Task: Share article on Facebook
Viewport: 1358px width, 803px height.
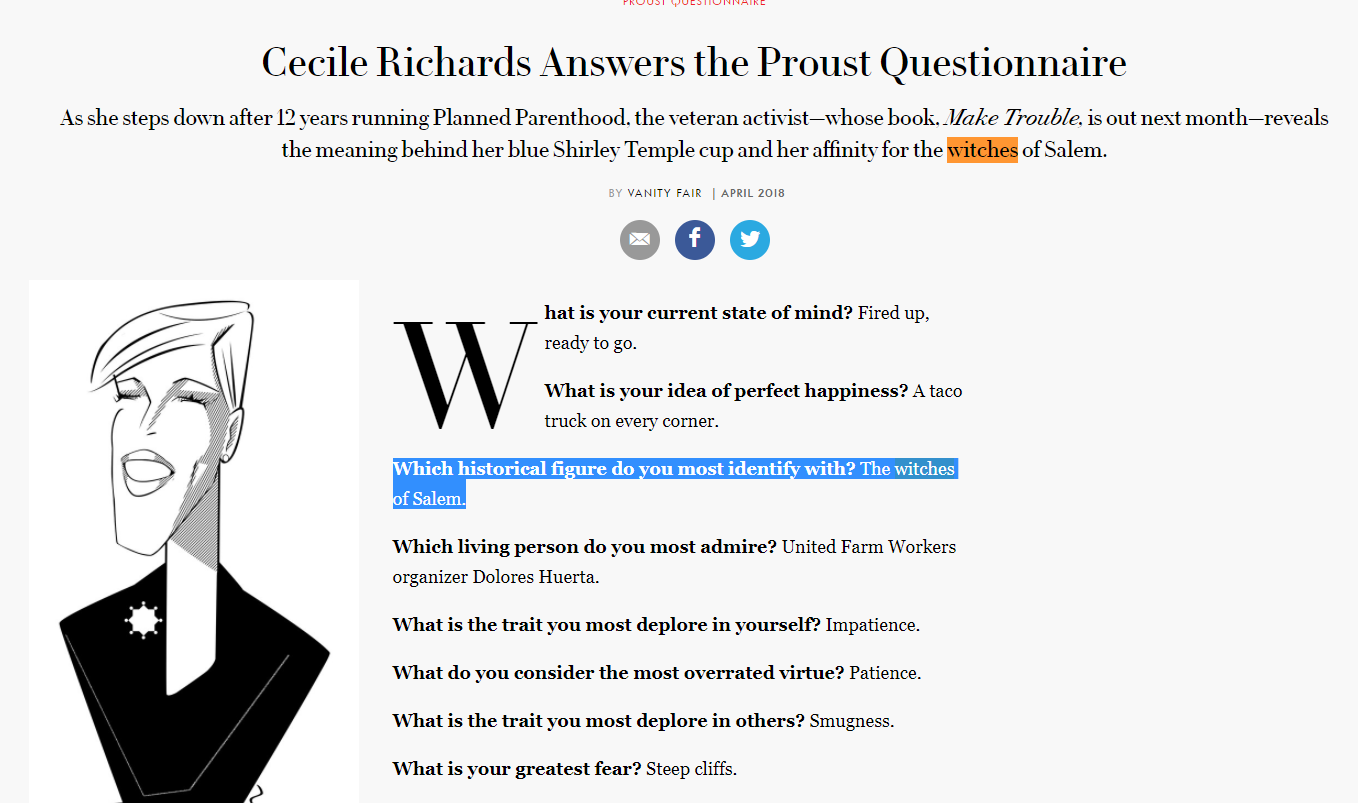Action: (x=695, y=240)
